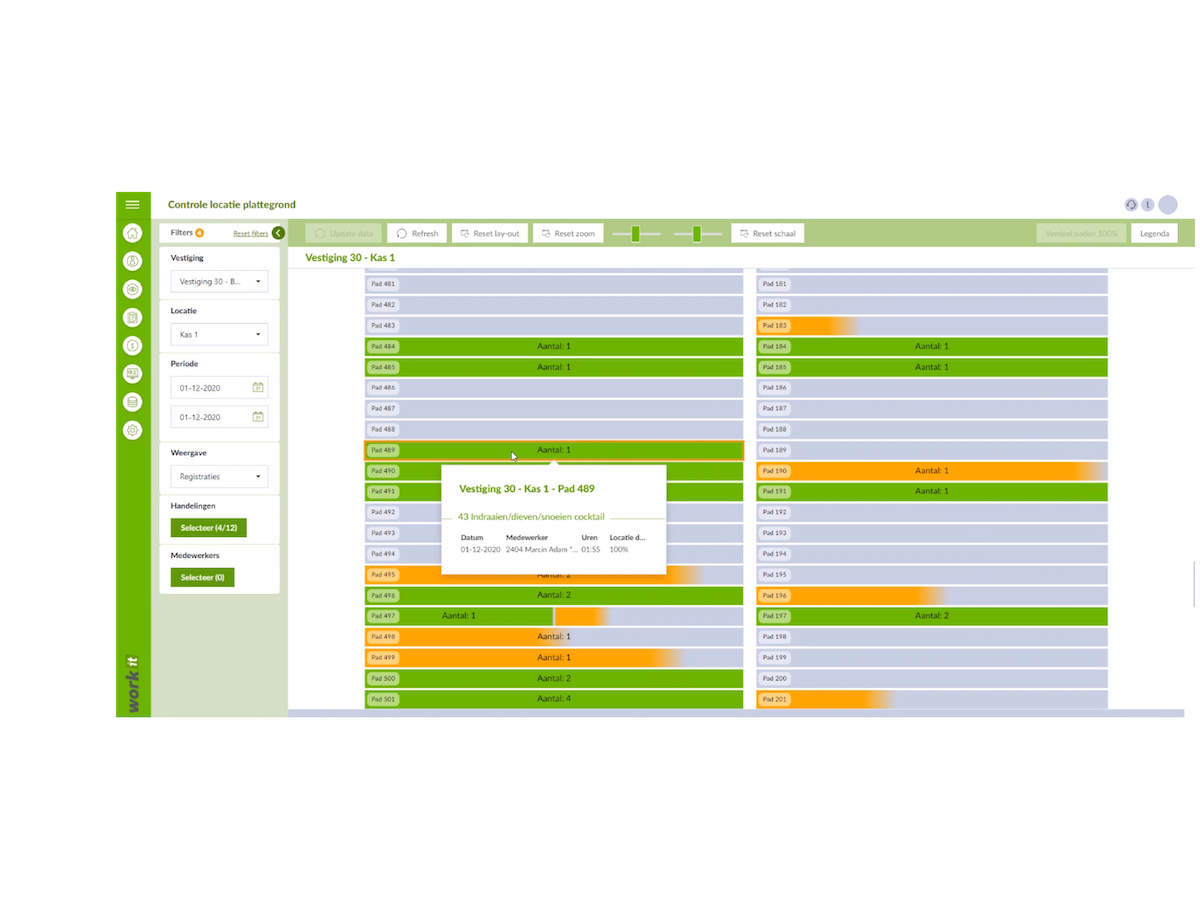The height and width of the screenshot is (911, 1200).
Task: Click the Reset filters link
Action: point(250,233)
